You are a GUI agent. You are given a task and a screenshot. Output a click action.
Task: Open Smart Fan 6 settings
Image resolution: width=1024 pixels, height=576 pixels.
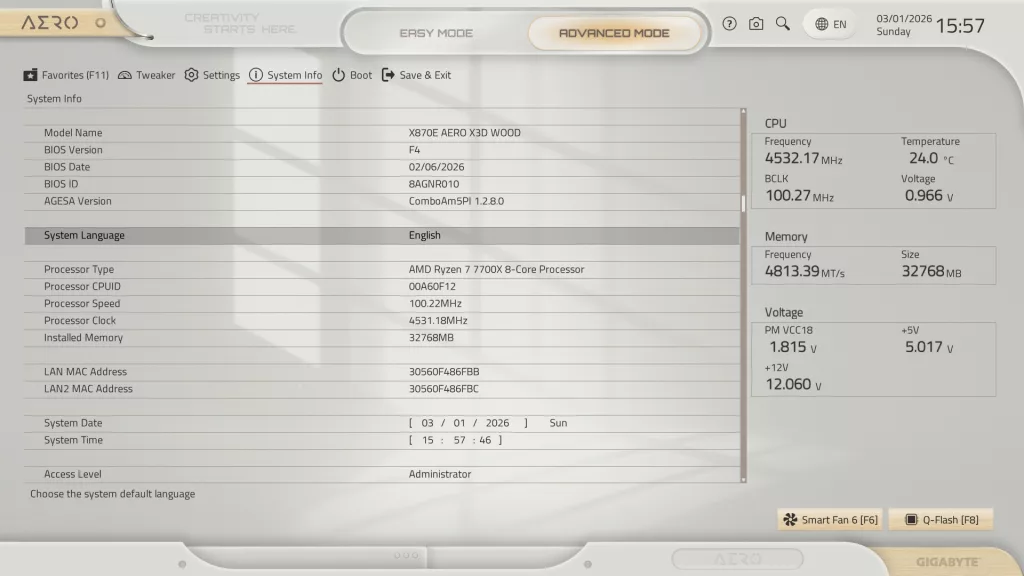click(829, 519)
